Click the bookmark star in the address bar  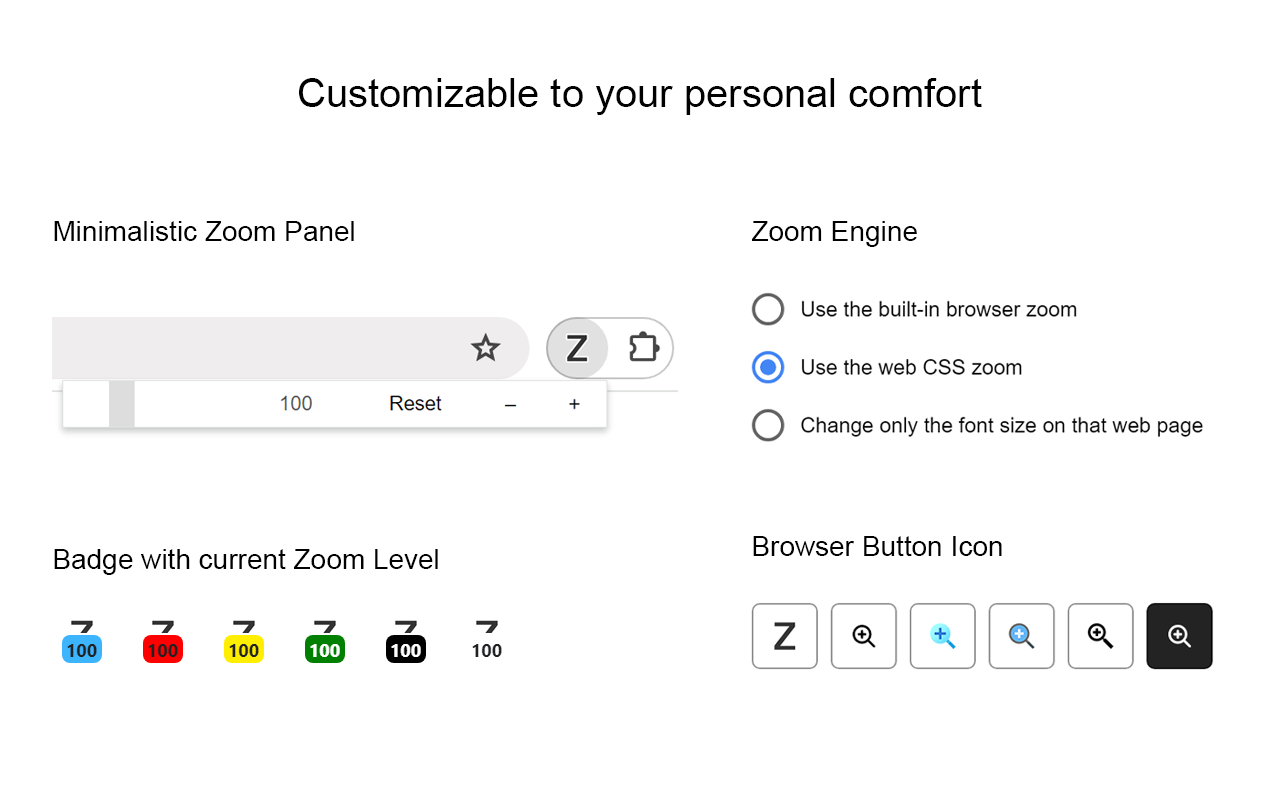(485, 348)
